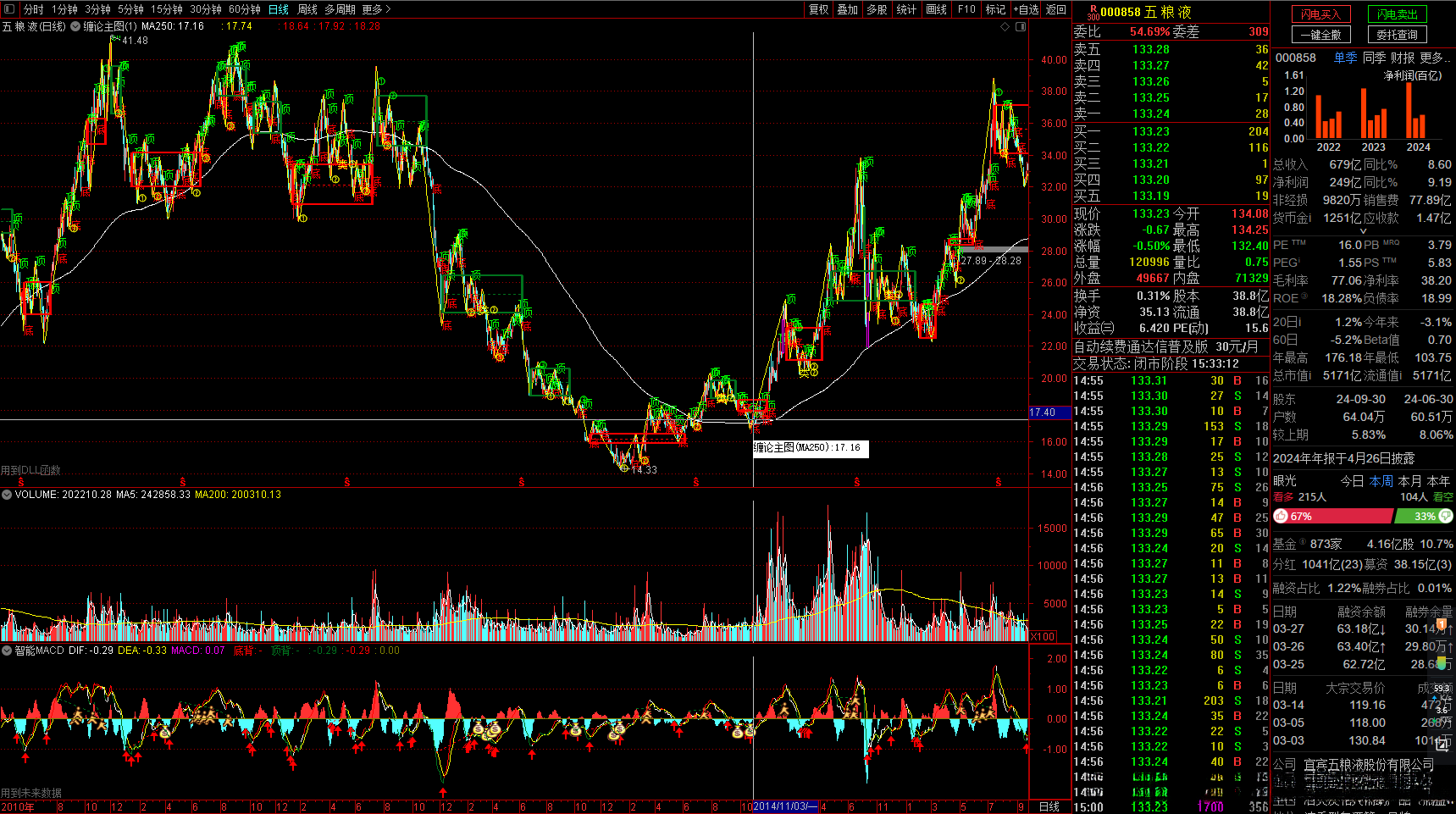
Task: Click the 叠加 overlay toolbar button
Action: (847, 9)
